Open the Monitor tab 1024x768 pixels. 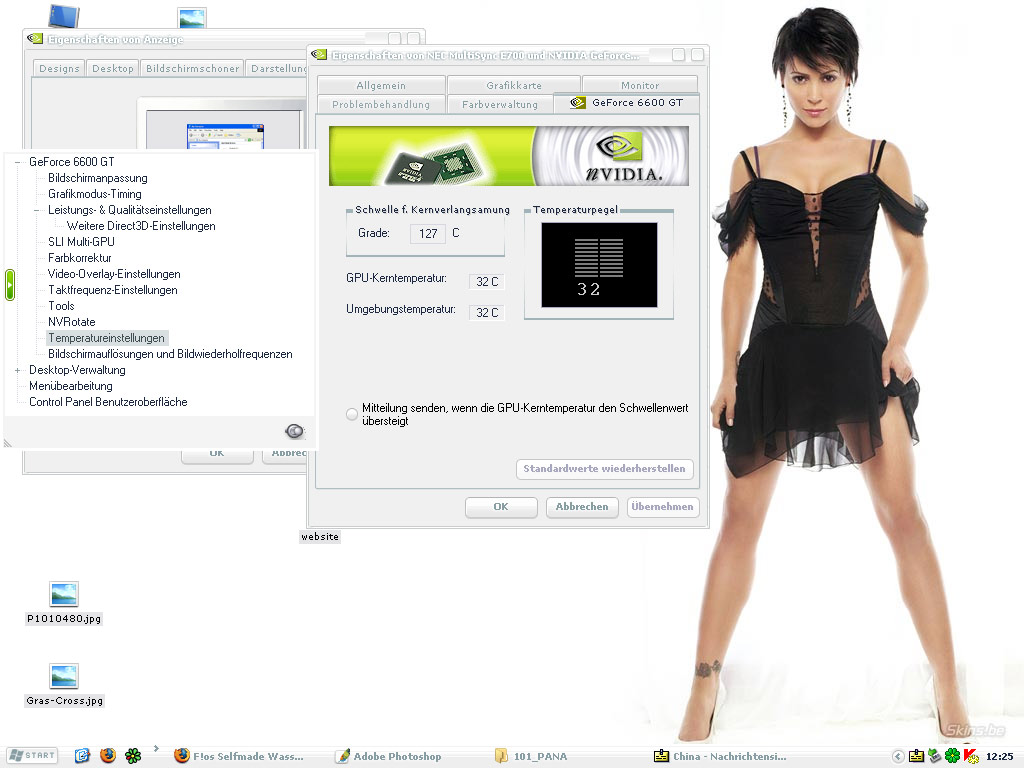pos(640,85)
